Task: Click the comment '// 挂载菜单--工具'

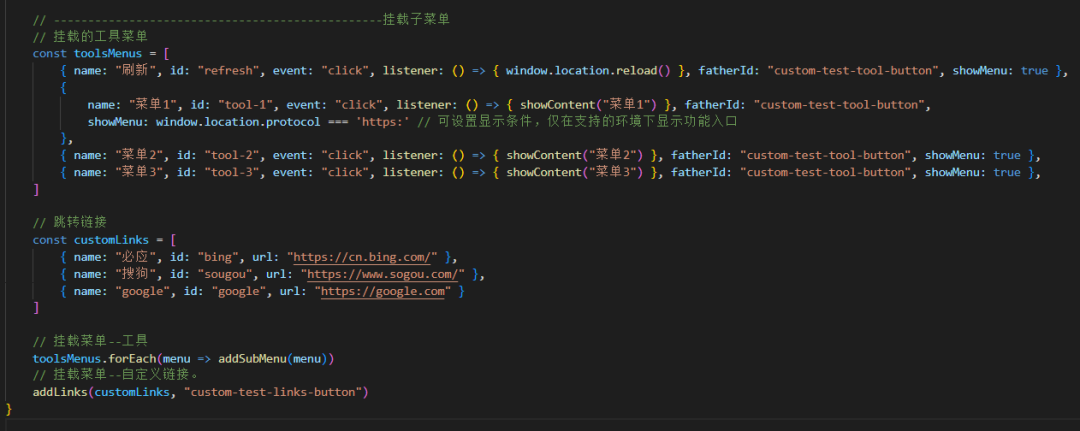Action: (90, 342)
